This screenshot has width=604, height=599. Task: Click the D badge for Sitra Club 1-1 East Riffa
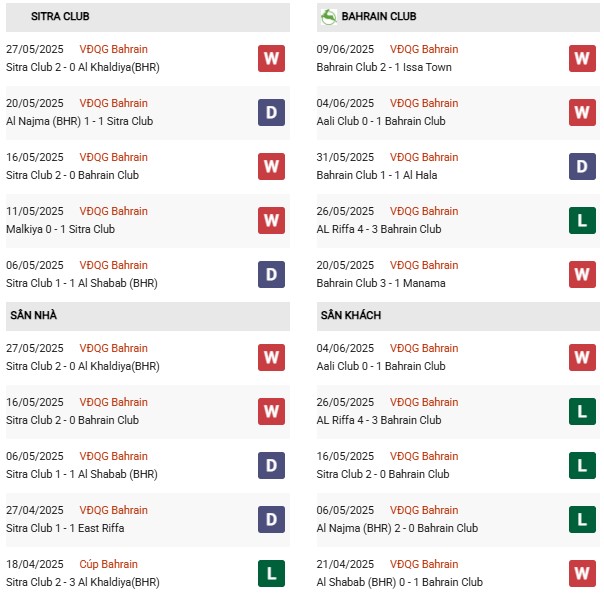click(271, 519)
